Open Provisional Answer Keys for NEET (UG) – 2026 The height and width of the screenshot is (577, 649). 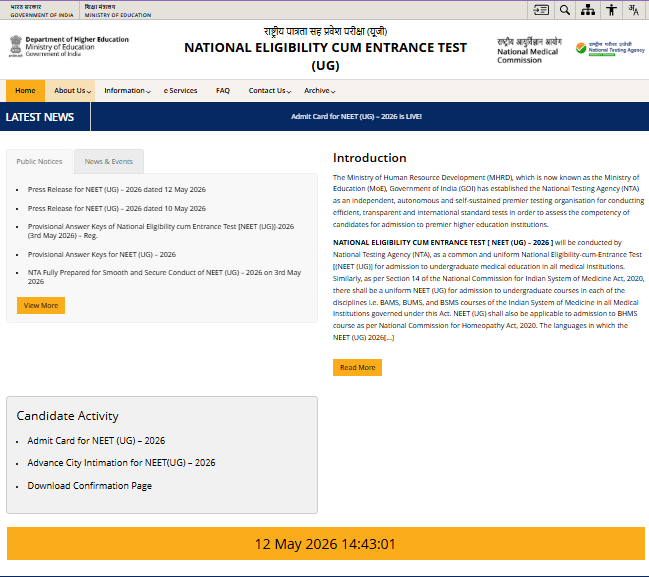click(102, 255)
